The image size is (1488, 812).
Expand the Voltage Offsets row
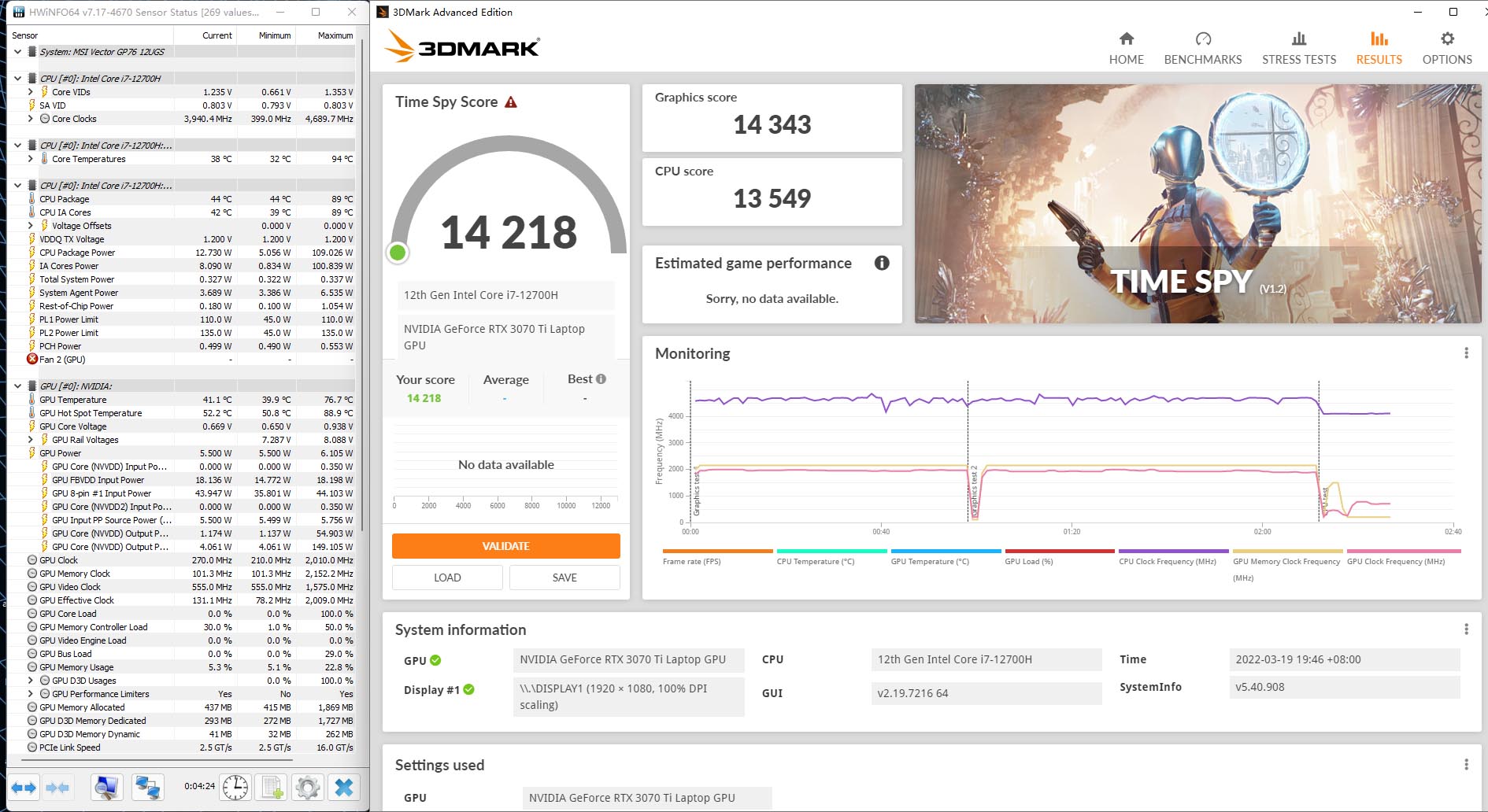(31, 226)
